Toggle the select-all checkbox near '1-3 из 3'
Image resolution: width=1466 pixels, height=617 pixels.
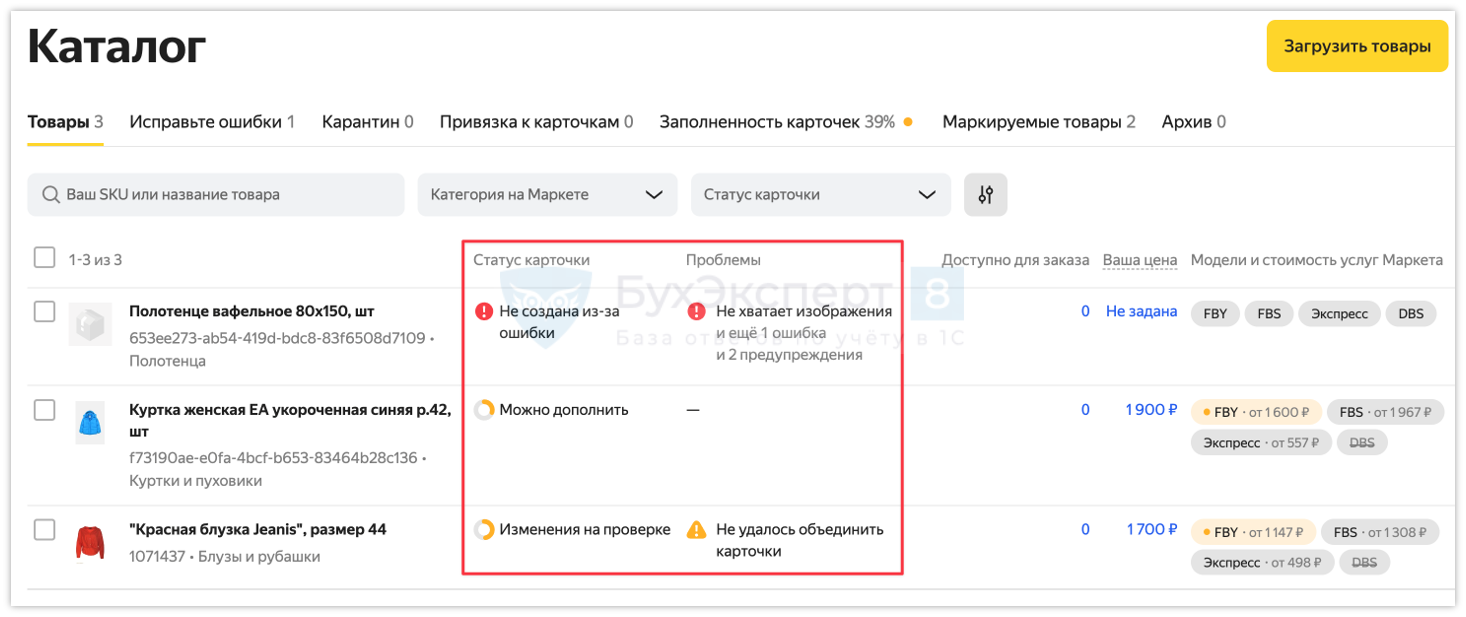pos(44,258)
